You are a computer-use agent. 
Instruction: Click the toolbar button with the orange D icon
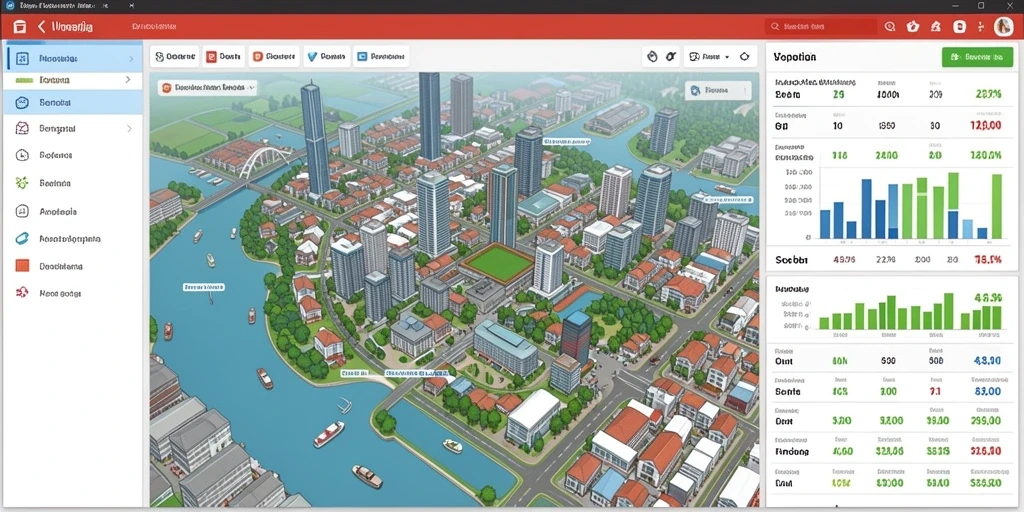click(x=273, y=57)
